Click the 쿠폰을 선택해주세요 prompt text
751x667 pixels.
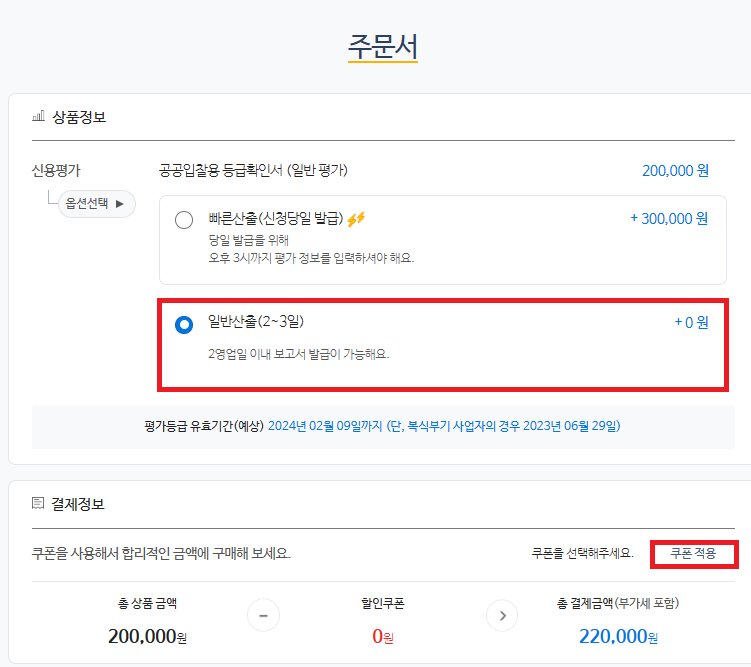click(582, 553)
